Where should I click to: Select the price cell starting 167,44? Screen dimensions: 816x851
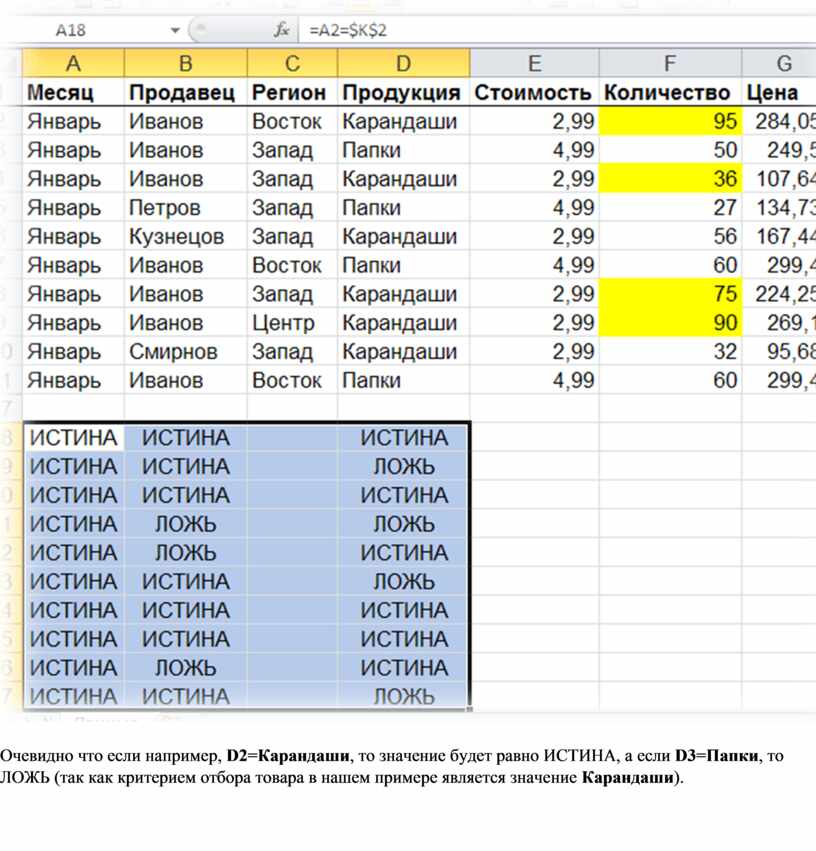pyautogui.click(x=779, y=236)
